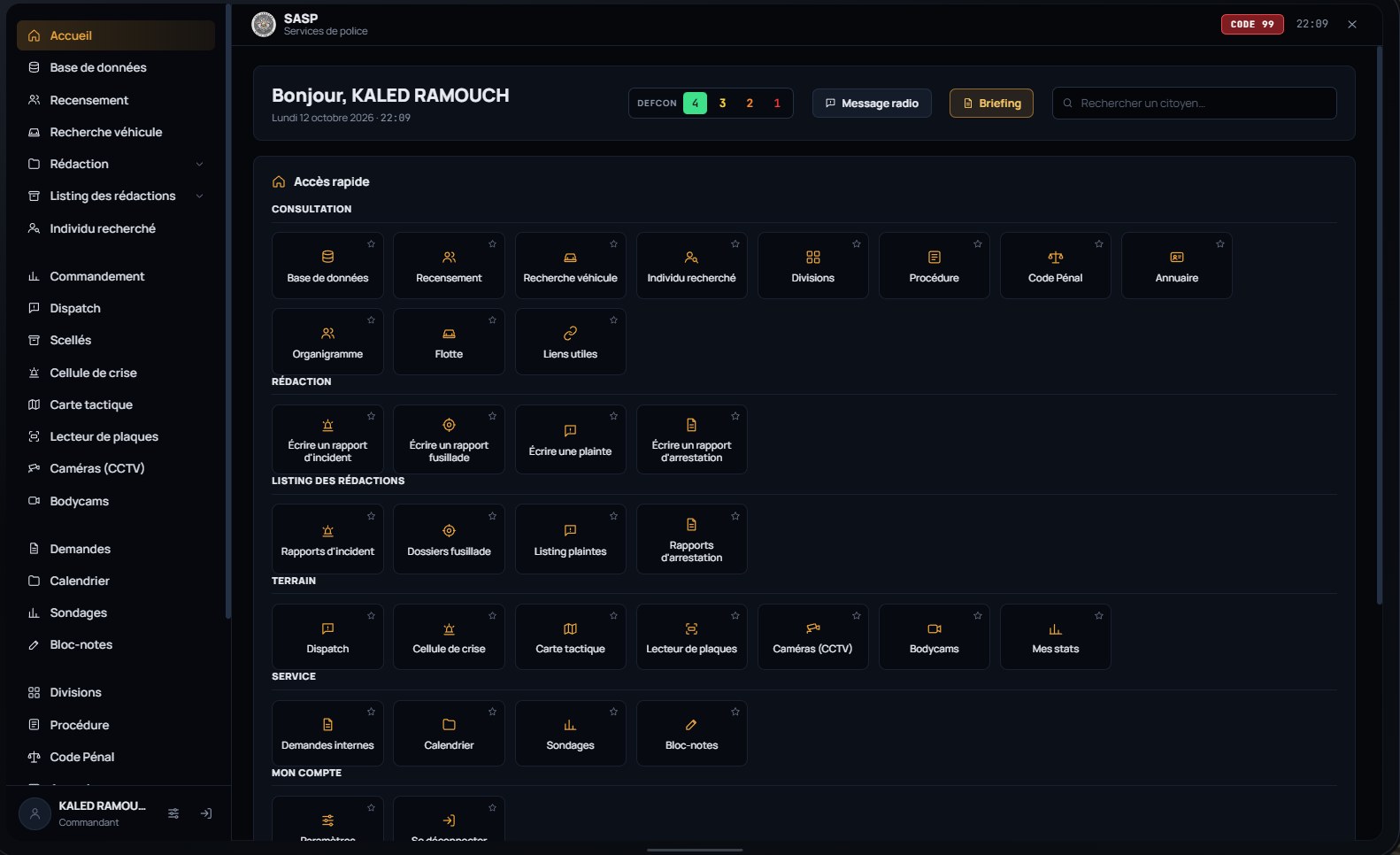This screenshot has height=855, width=1400.
Task: Open the Bodycams card in Terrain
Action: [x=934, y=637]
